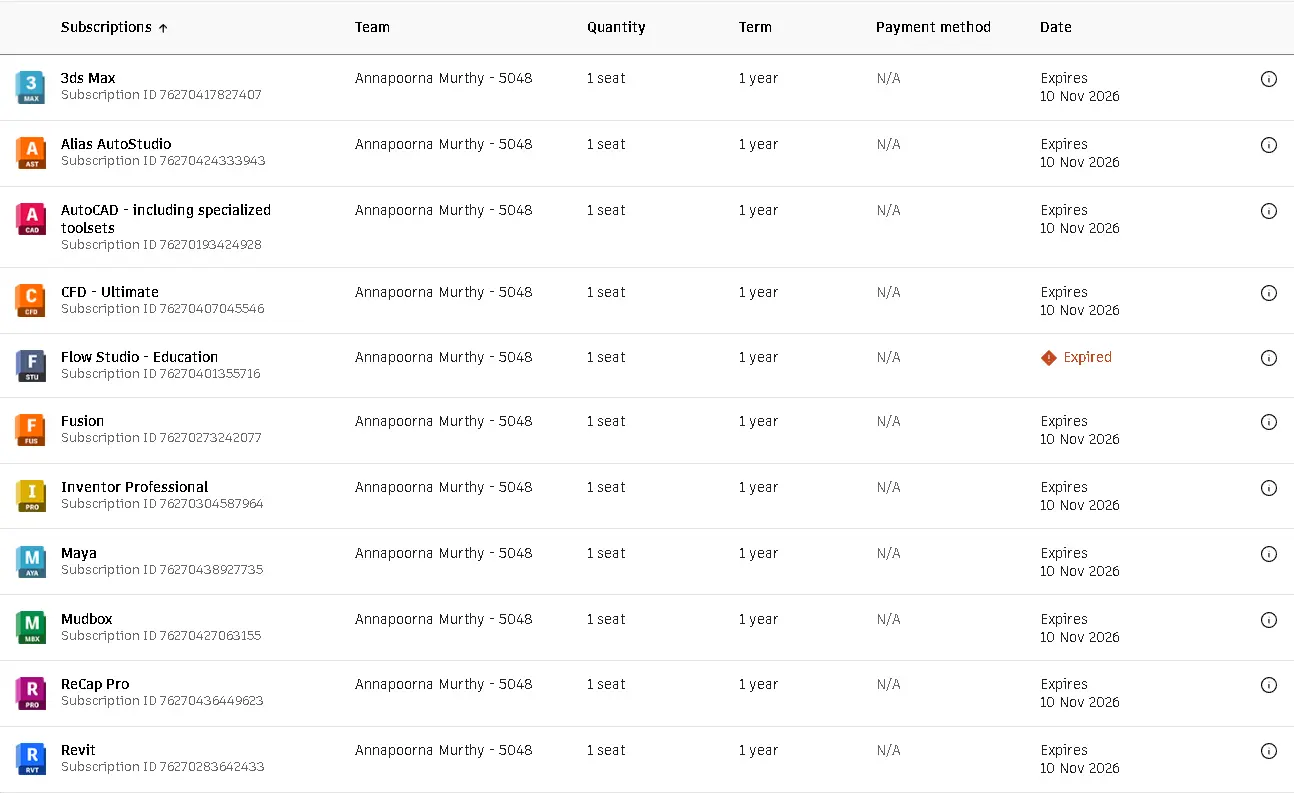
Task: Open the Maya subscription name link
Action: pyautogui.click(x=79, y=553)
